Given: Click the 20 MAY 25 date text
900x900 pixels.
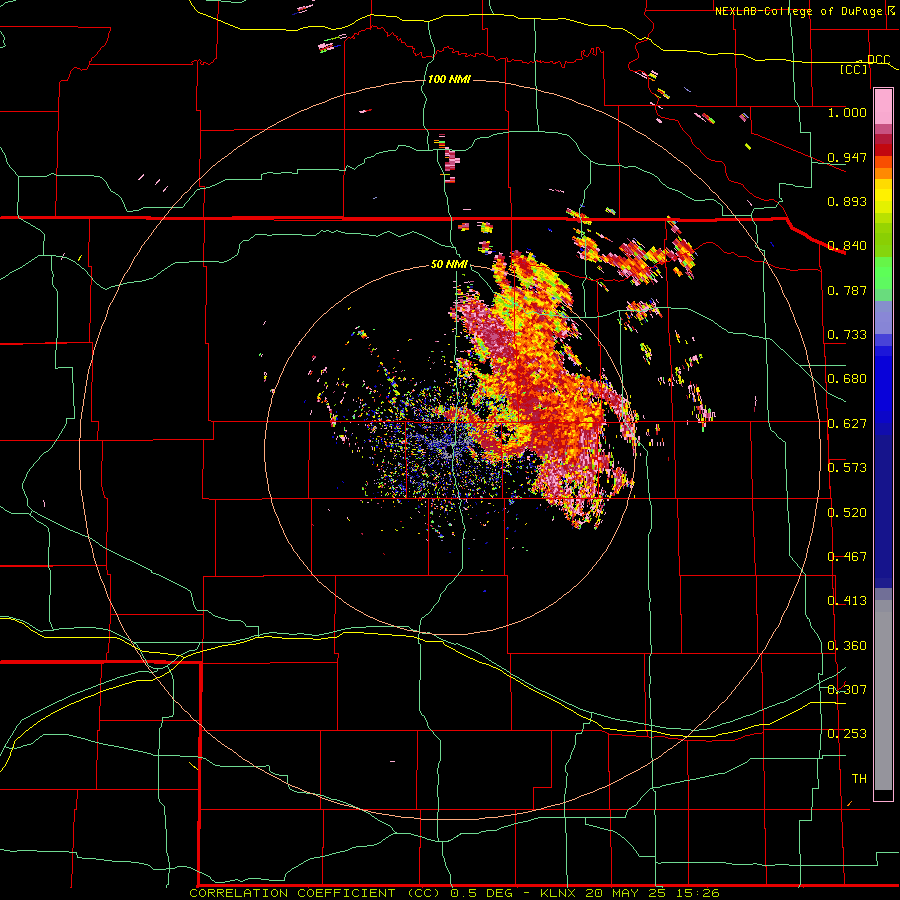Looking at the screenshot, I should coord(625,893).
